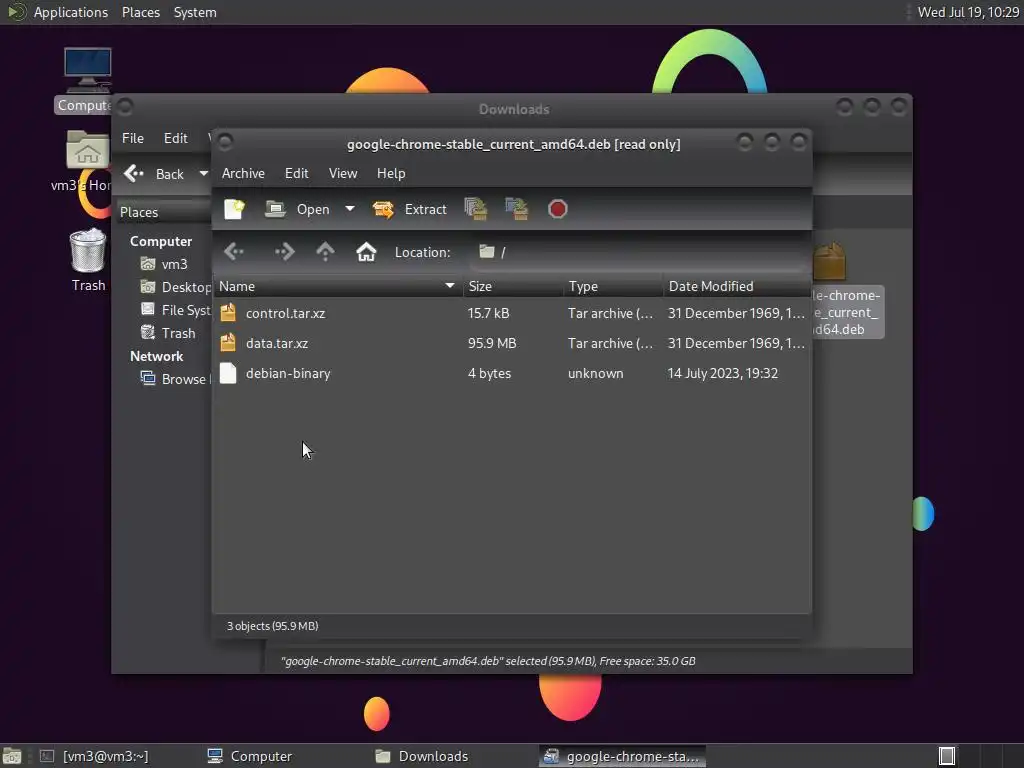
Task: Select Browse Network in Downloads sidebar
Action: point(175,379)
